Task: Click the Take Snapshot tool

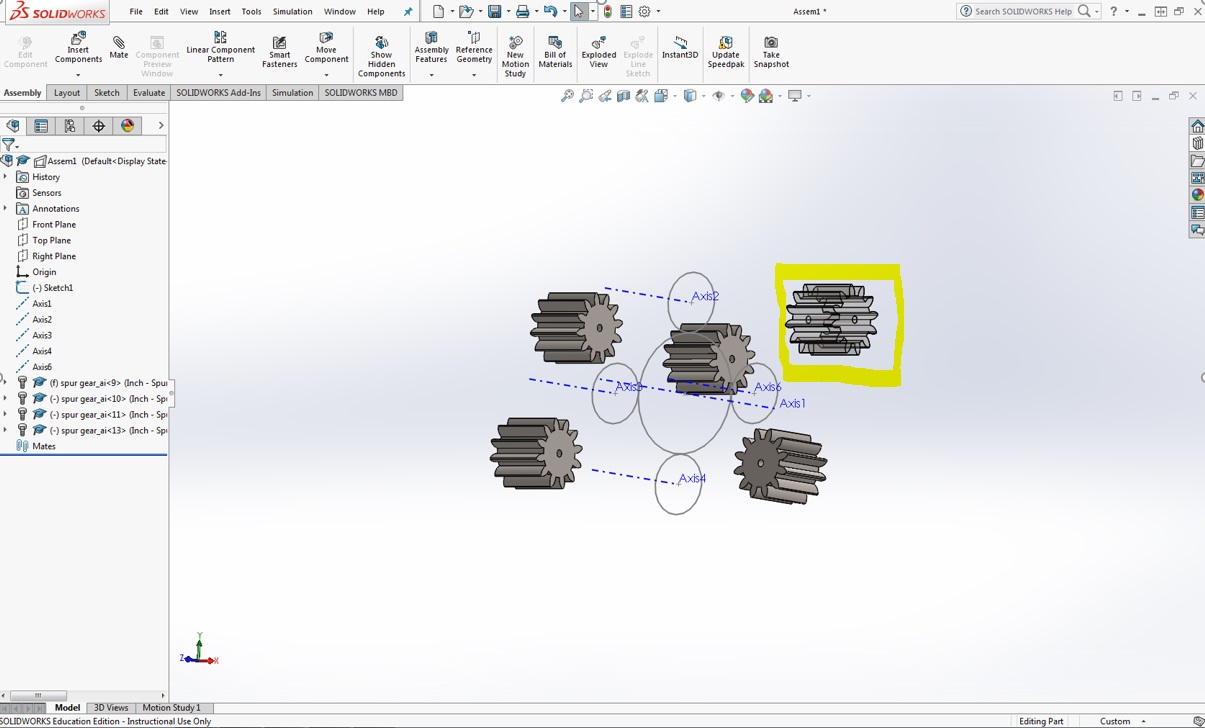Action: click(x=771, y=52)
